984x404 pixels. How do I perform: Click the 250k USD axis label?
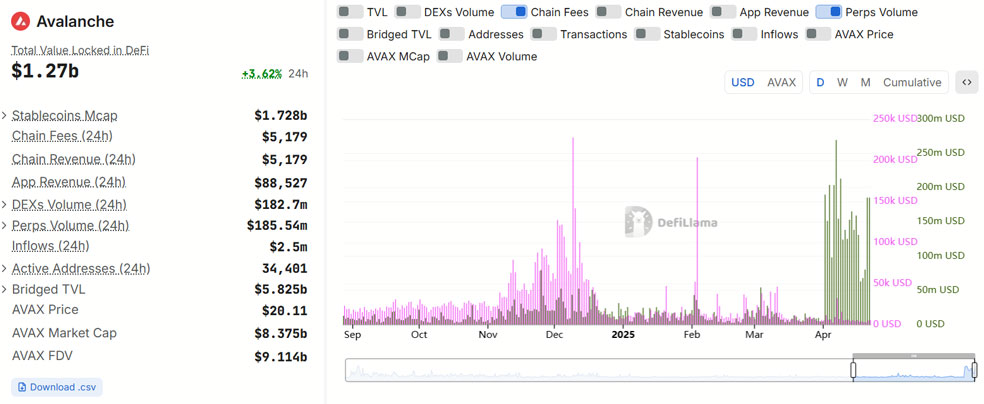(x=895, y=118)
